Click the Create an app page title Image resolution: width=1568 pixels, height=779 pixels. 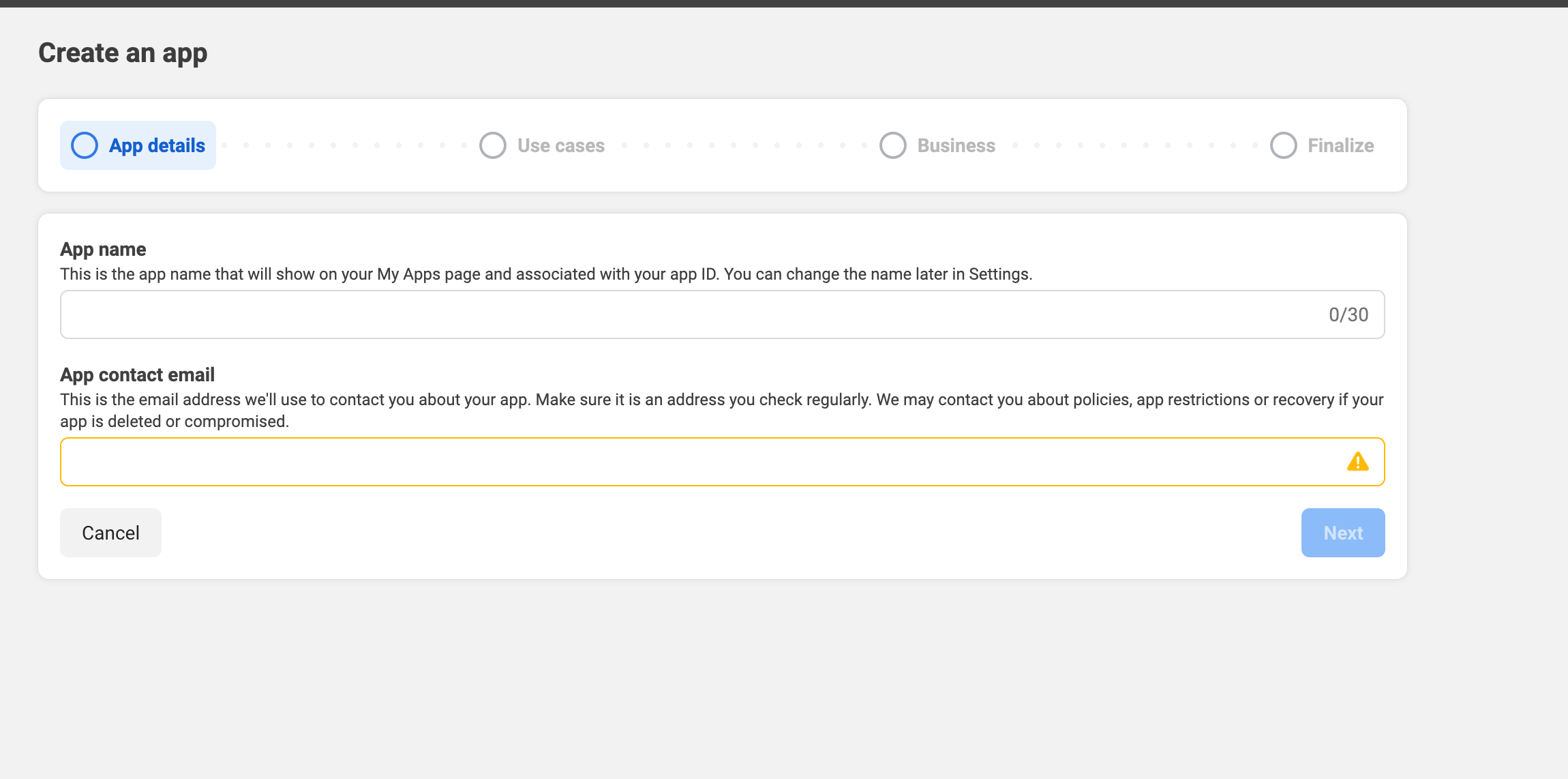click(123, 53)
